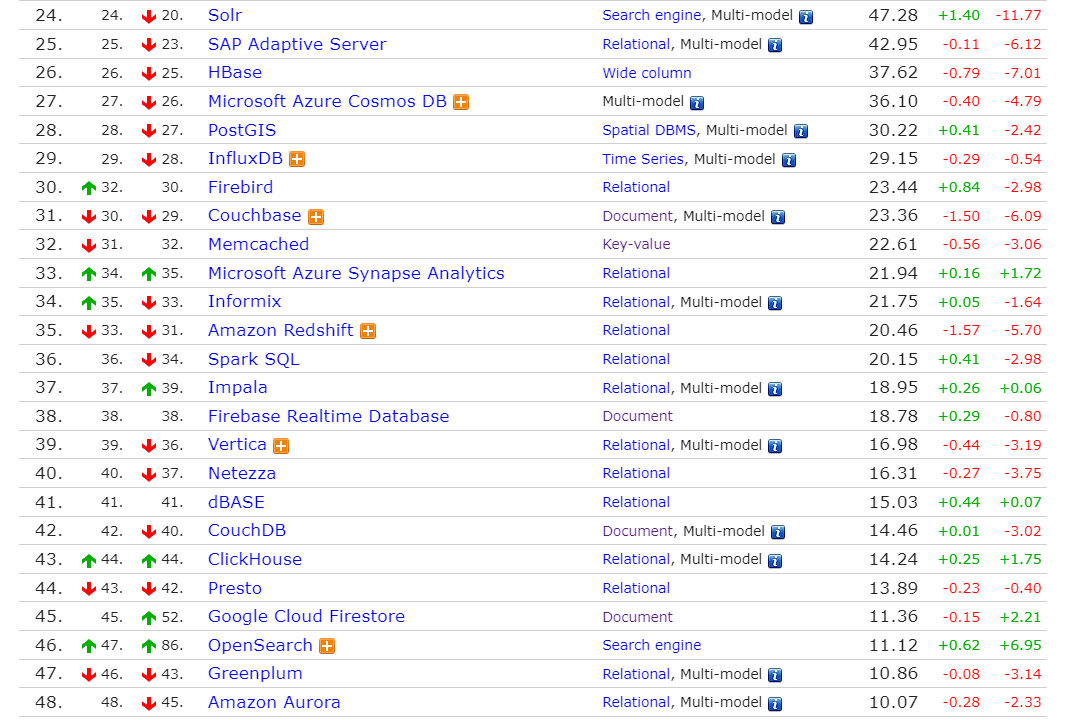The image size is (1066, 720).
Task: Click the info icon in Informix row
Action: click(774, 303)
